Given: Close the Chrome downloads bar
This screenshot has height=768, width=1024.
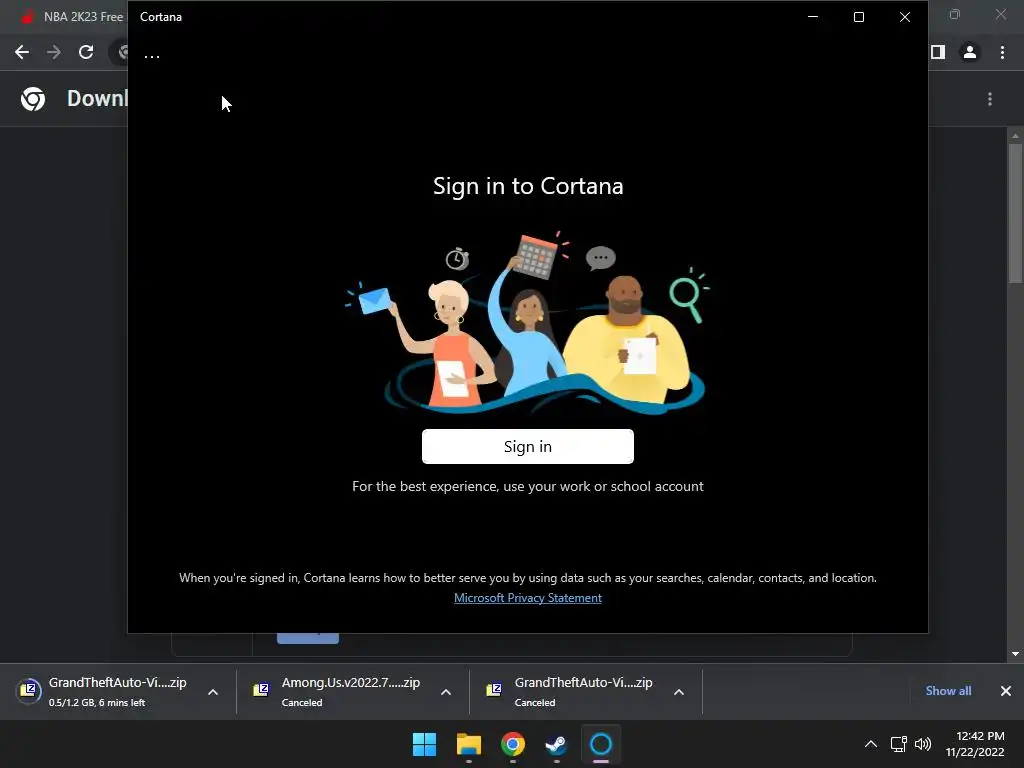Looking at the screenshot, I should [1006, 691].
